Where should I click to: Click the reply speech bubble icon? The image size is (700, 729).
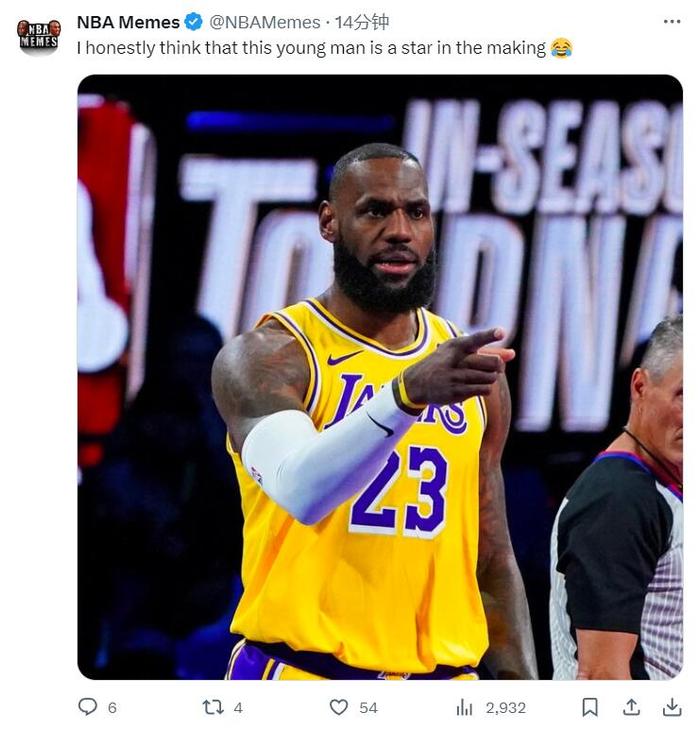point(87,707)
